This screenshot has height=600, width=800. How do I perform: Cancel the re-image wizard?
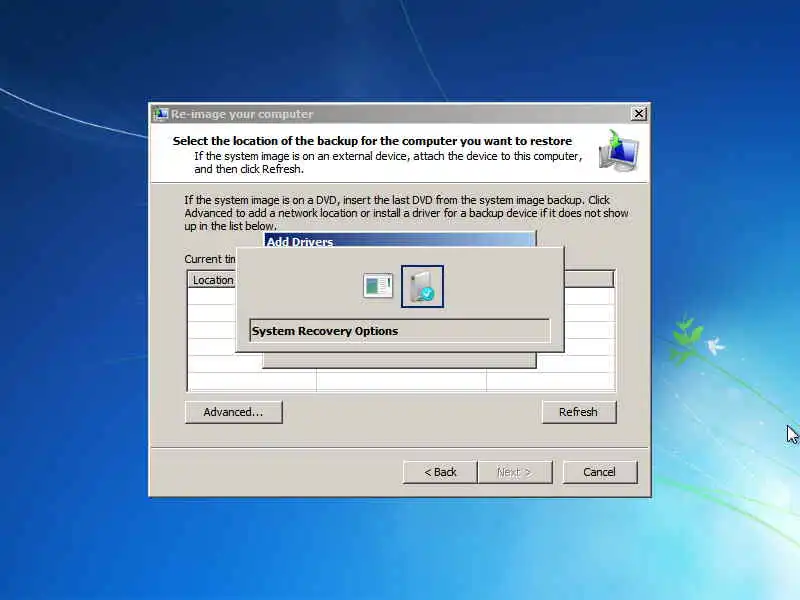(600, 472)
